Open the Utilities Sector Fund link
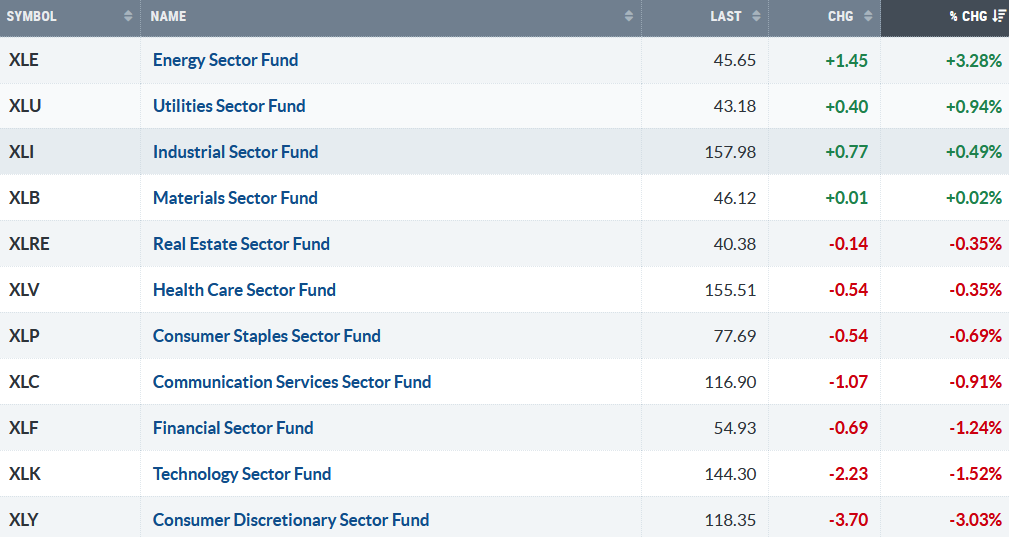 pyautogui.click(x=229, y=106)
